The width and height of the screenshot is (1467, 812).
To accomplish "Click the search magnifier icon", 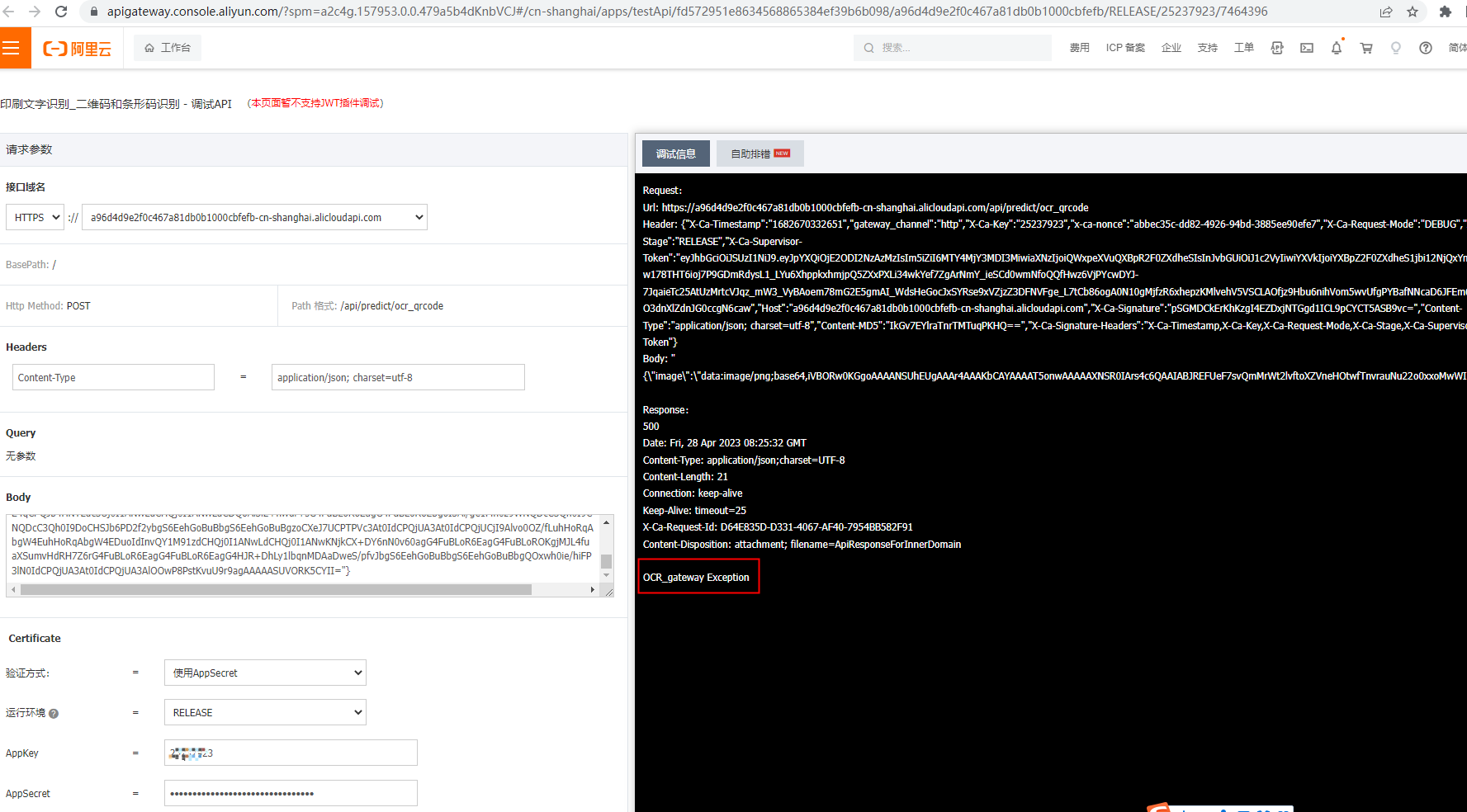I will click(x=868, y=48).
